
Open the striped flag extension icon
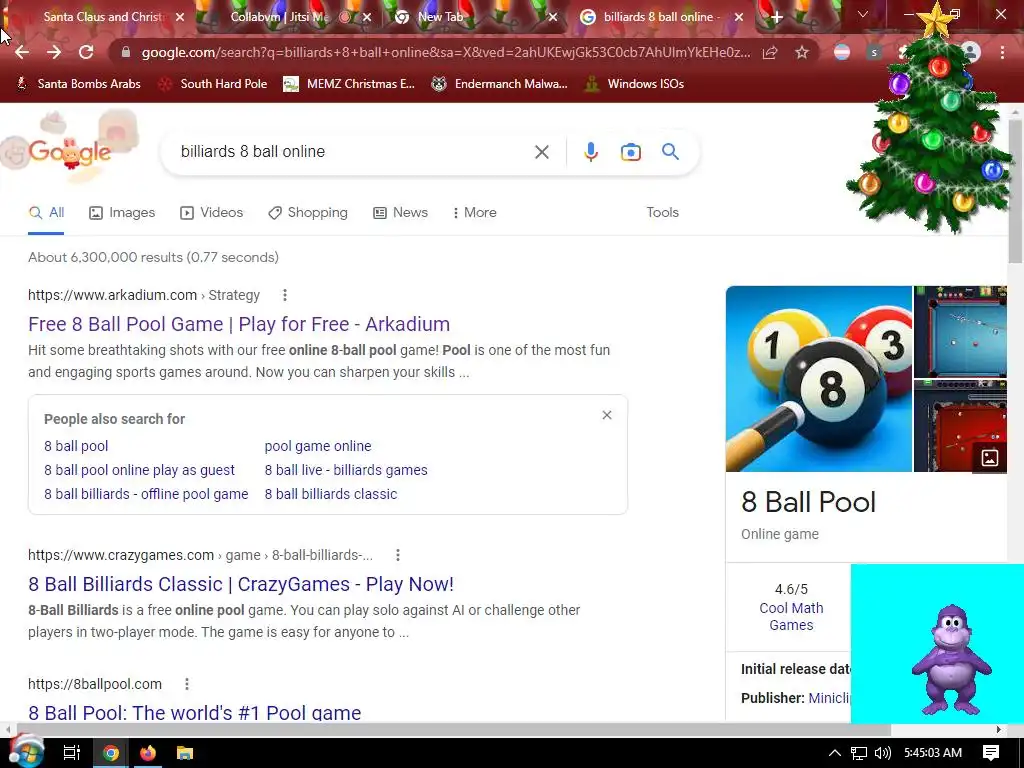pyautogui.click(x=842, y=52)
